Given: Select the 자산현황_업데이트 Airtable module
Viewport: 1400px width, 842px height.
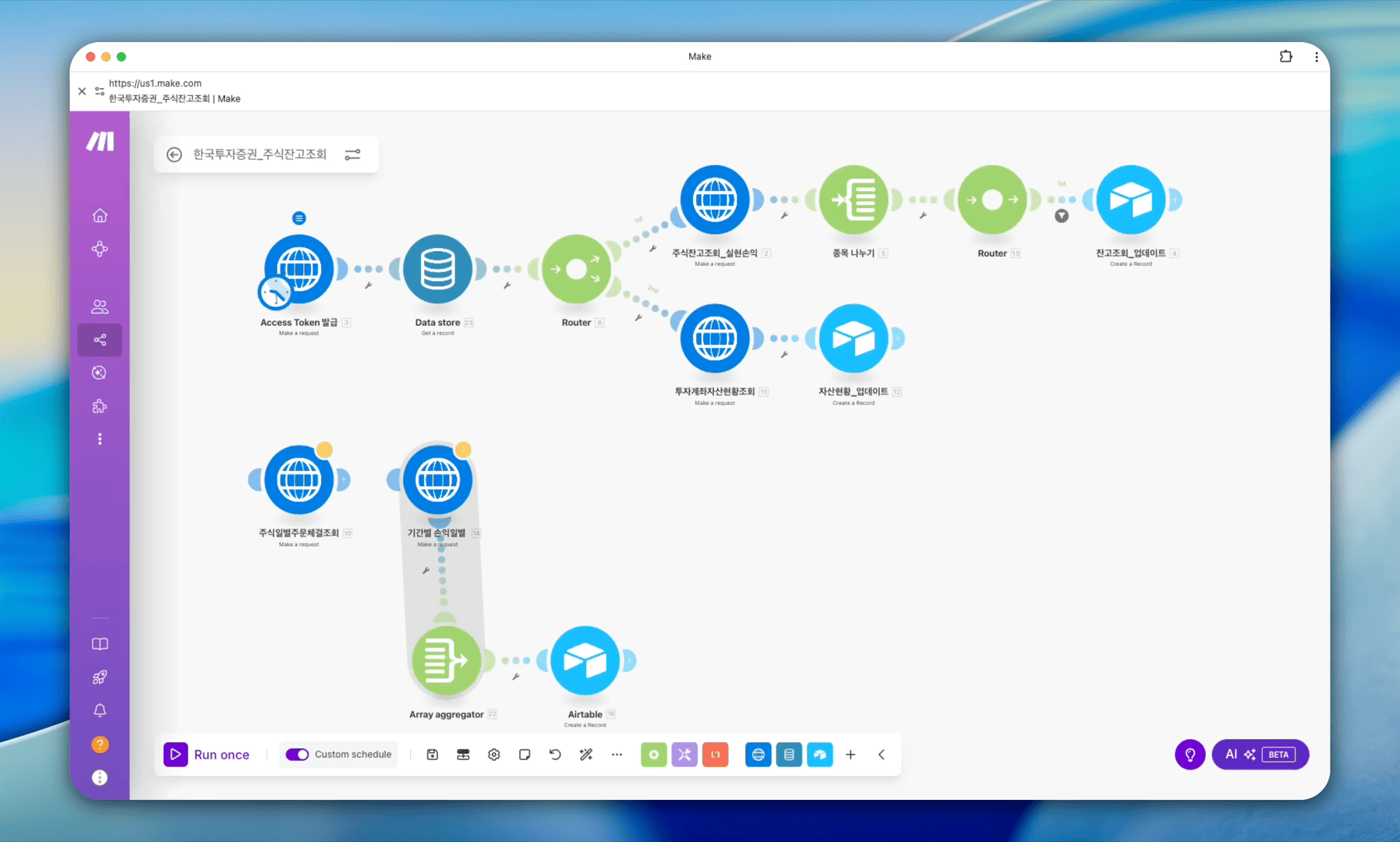Looking at the screenshot, I should [854, 338].
